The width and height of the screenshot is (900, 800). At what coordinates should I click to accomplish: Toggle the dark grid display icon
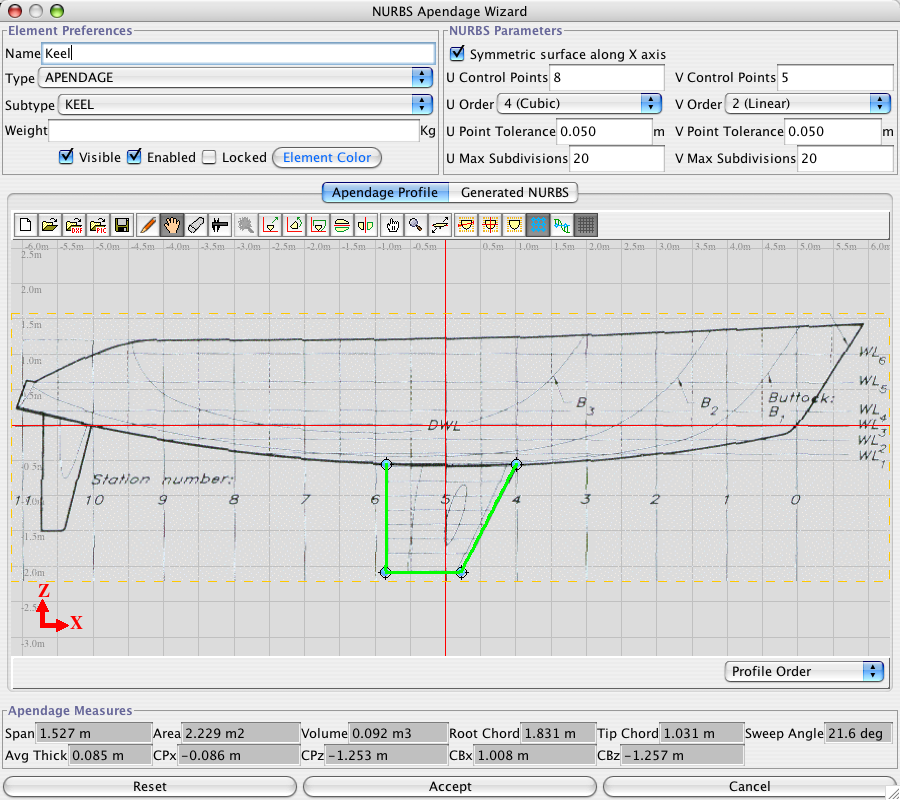[x=587, y=225]
